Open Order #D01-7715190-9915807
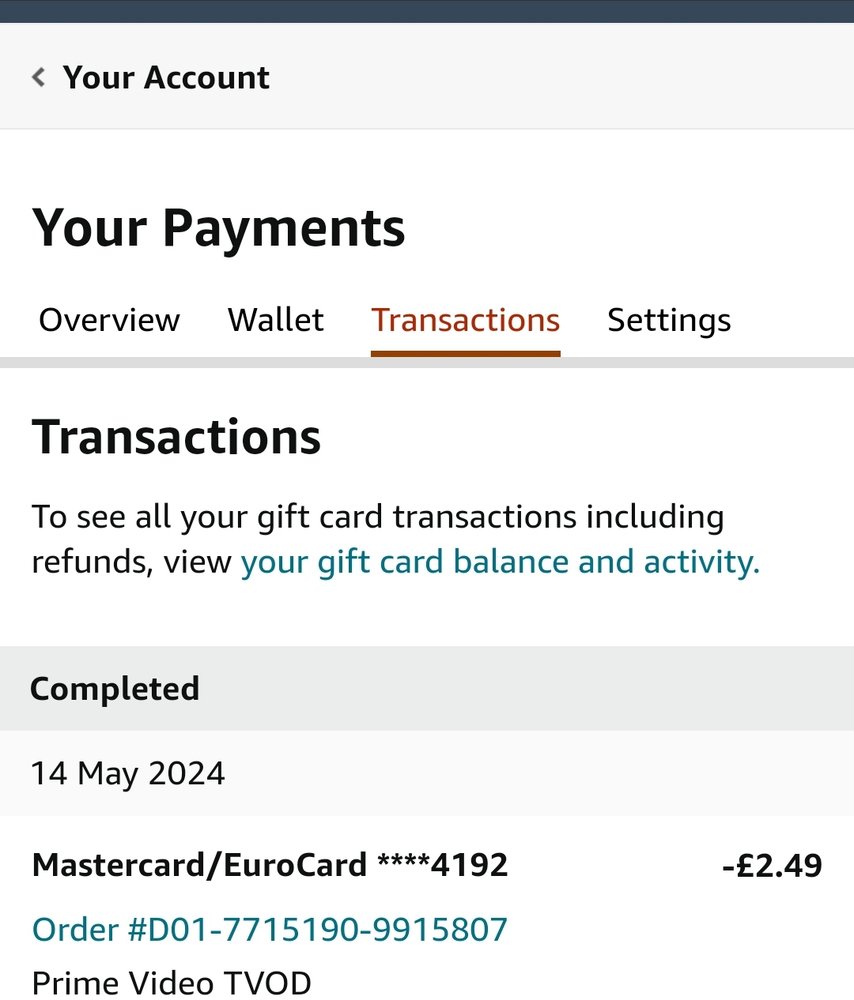Image resolution: width=854 pixels, height=1000 pixels. pos(270,929)
